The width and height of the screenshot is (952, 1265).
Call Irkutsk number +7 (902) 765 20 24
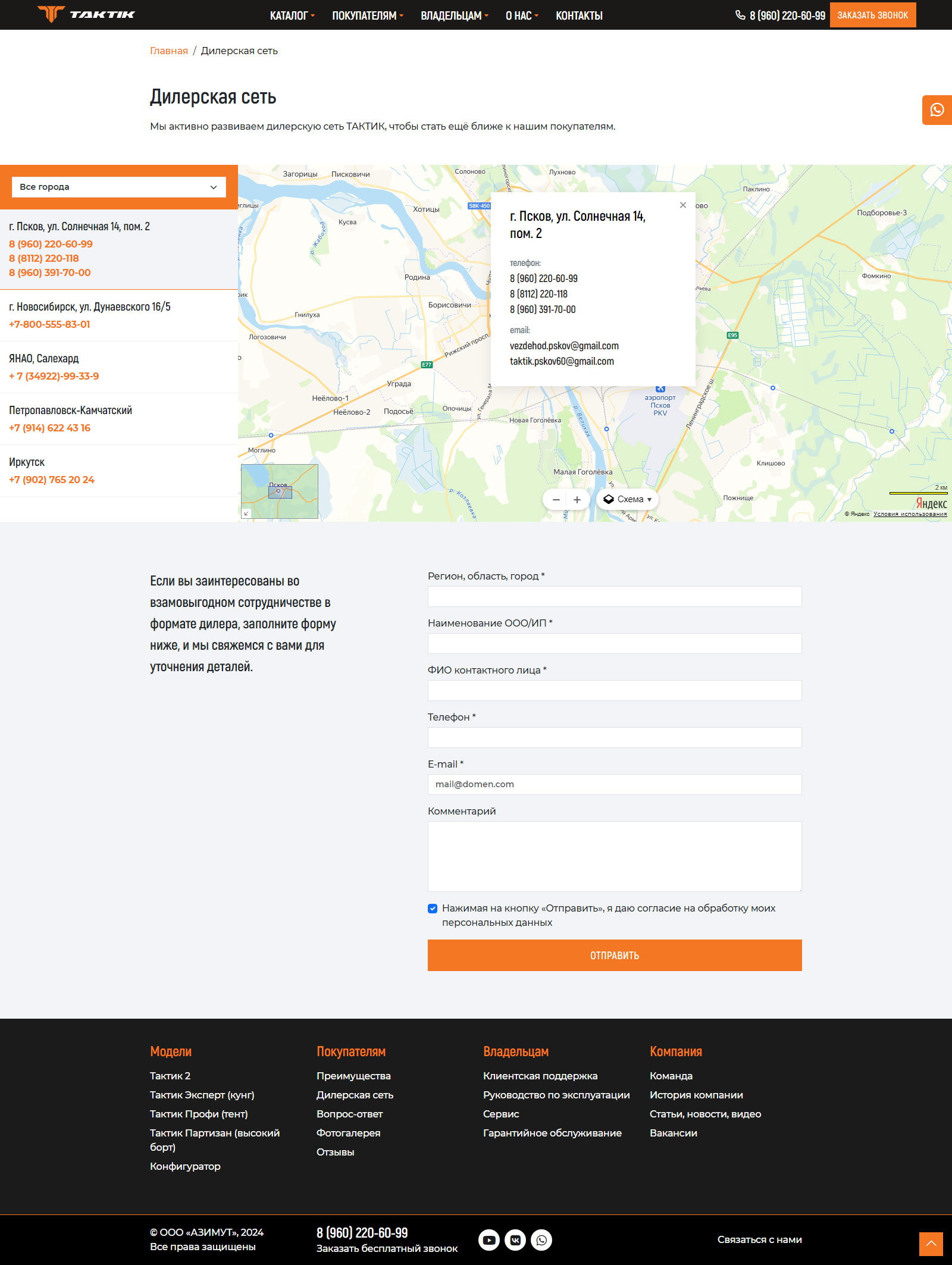tap(52, 480)
